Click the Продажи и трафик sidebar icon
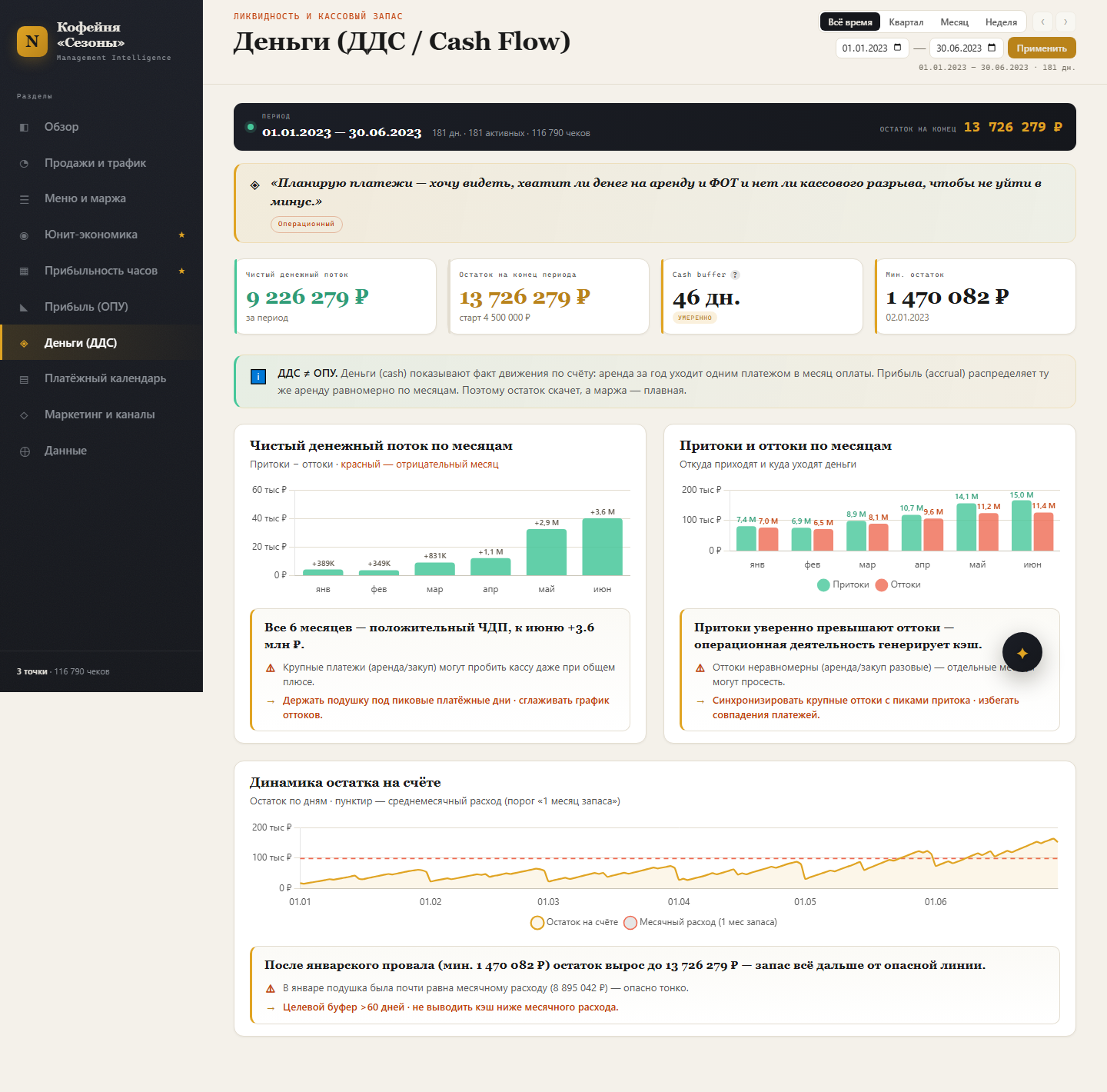Screen dimensions: 1107x1092 [x=24, y=164]
